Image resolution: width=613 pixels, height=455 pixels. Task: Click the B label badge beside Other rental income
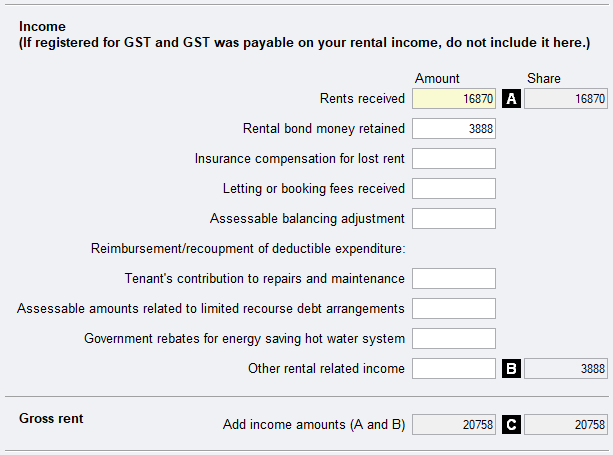point(511,369)
